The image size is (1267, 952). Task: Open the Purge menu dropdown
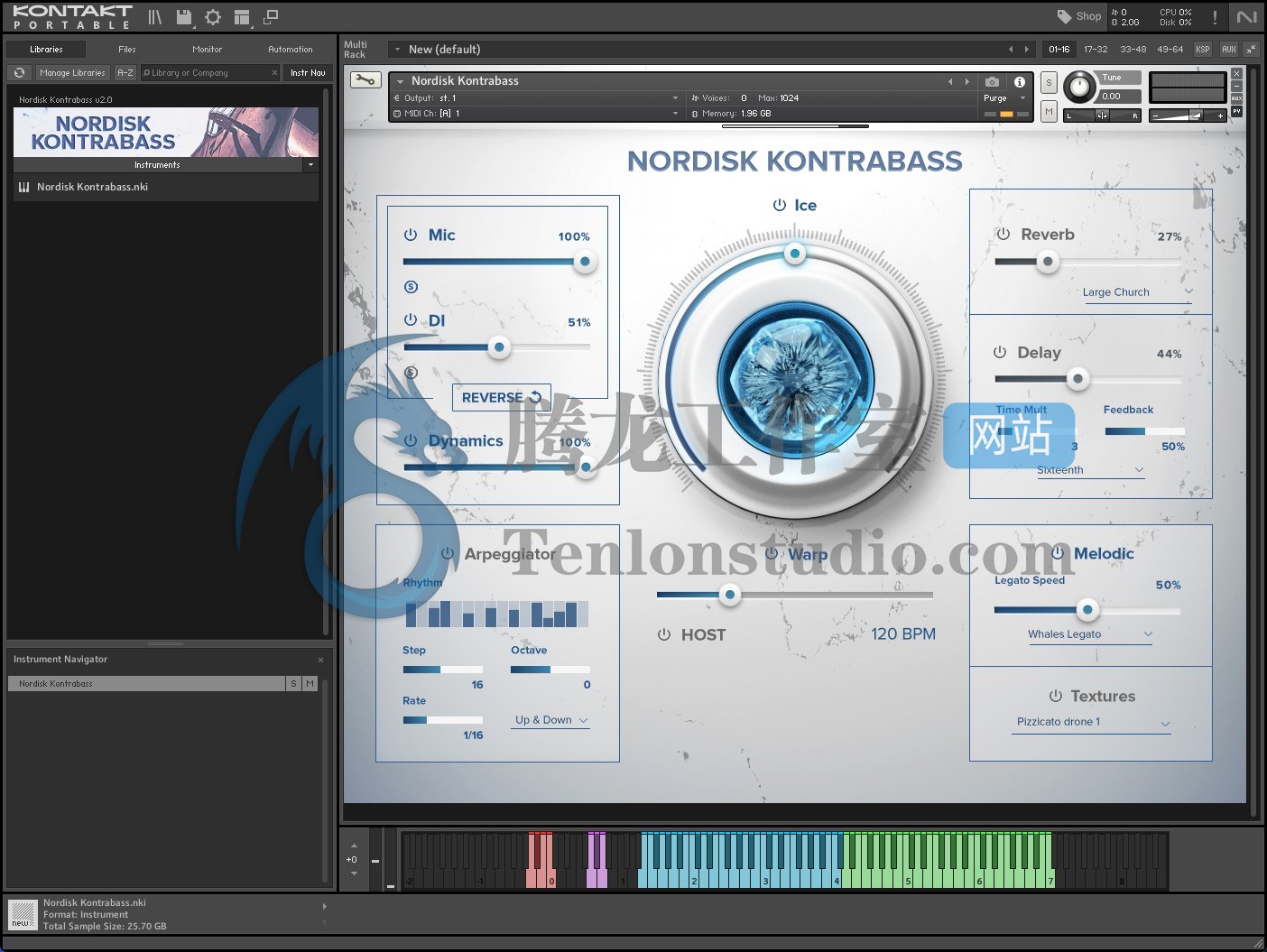pyautogui.click(x=1004, y=98)
